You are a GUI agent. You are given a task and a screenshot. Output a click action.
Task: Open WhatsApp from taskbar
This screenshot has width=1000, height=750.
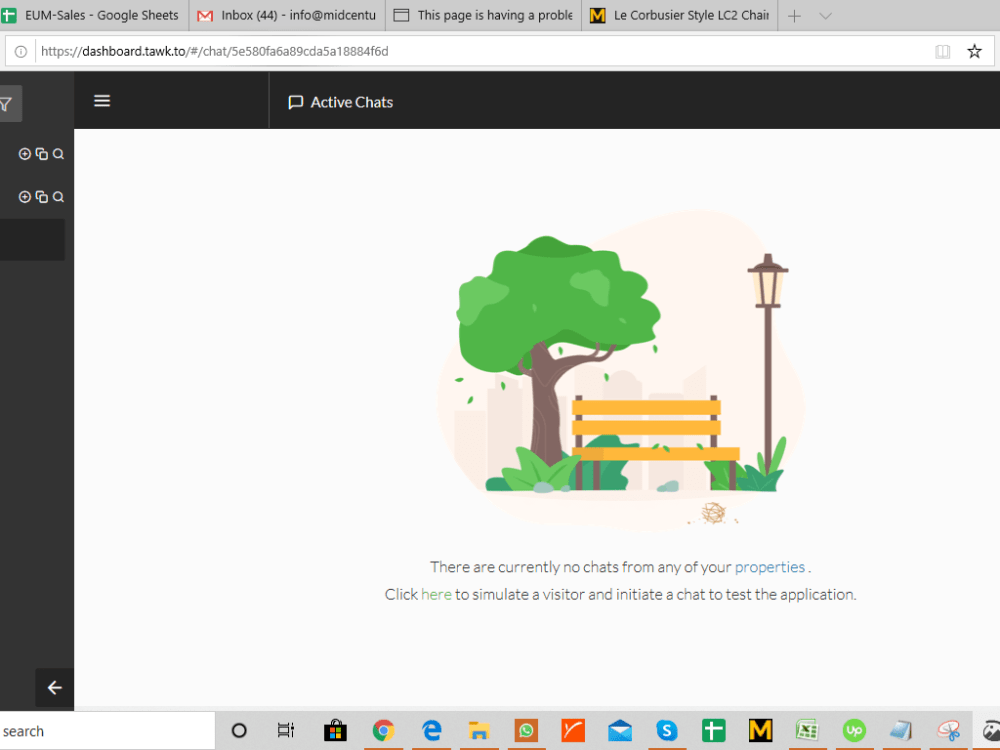(526, 731)
